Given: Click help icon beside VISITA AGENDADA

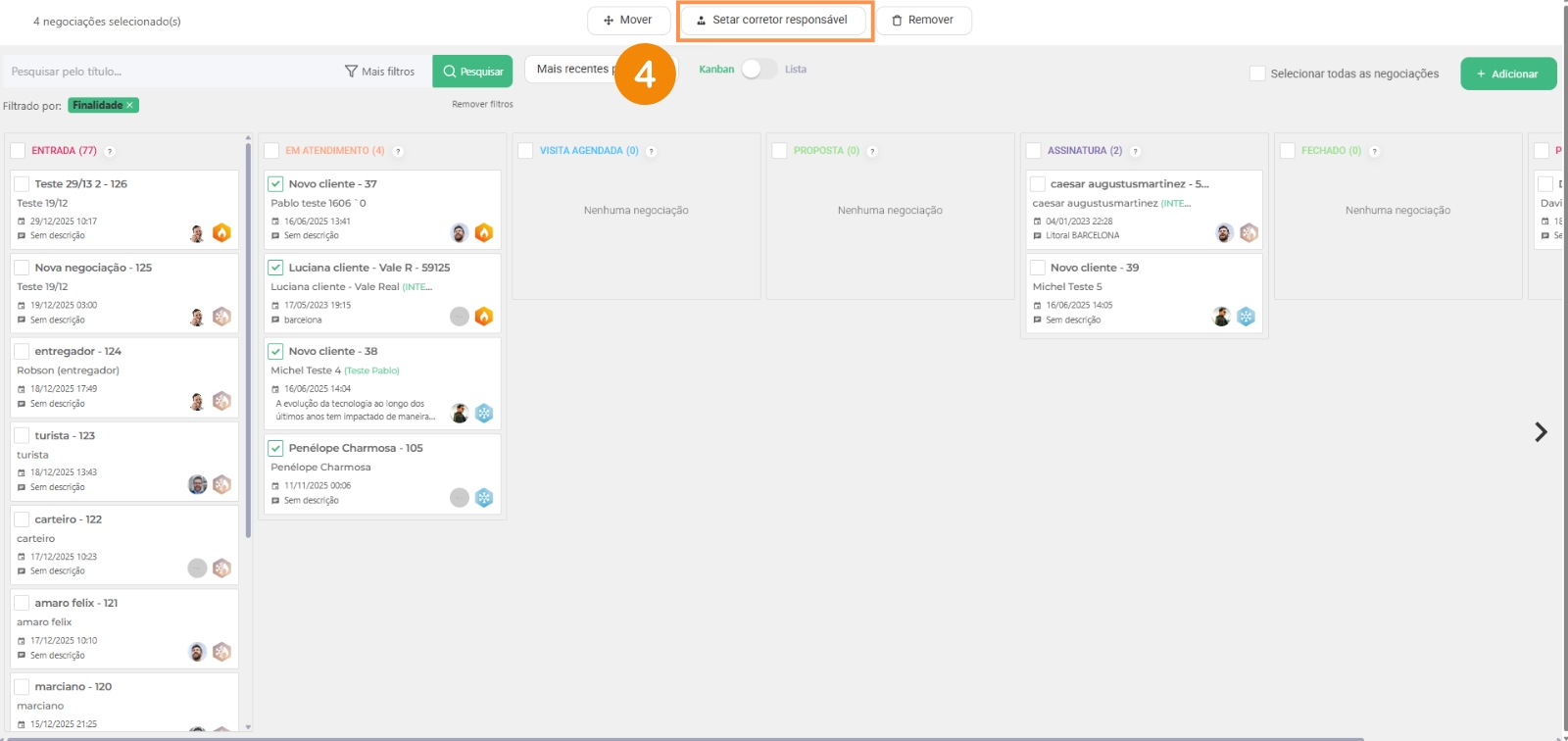Looking at the screenshot, I should [x=652, y=151].
